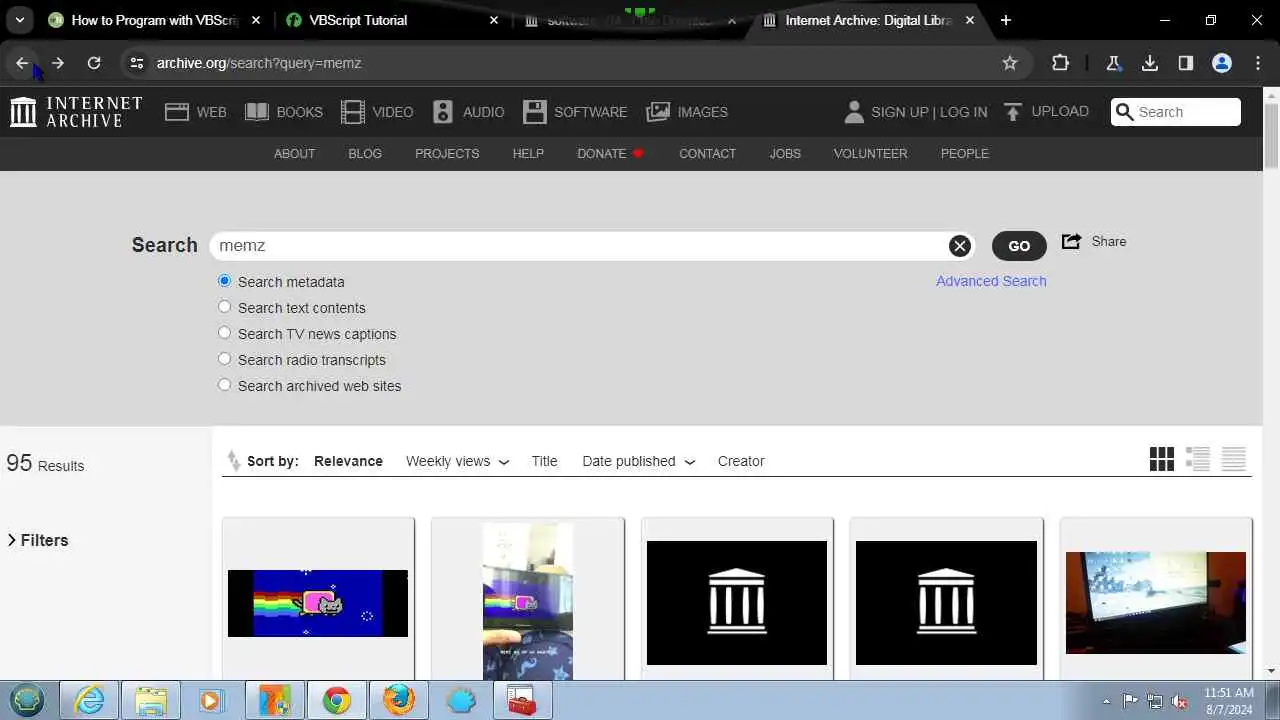The height and width of the screenshot is (720, 1280).
Task: Click SIGN UP | LOG IN link
Action: click(x=929, y=112)
